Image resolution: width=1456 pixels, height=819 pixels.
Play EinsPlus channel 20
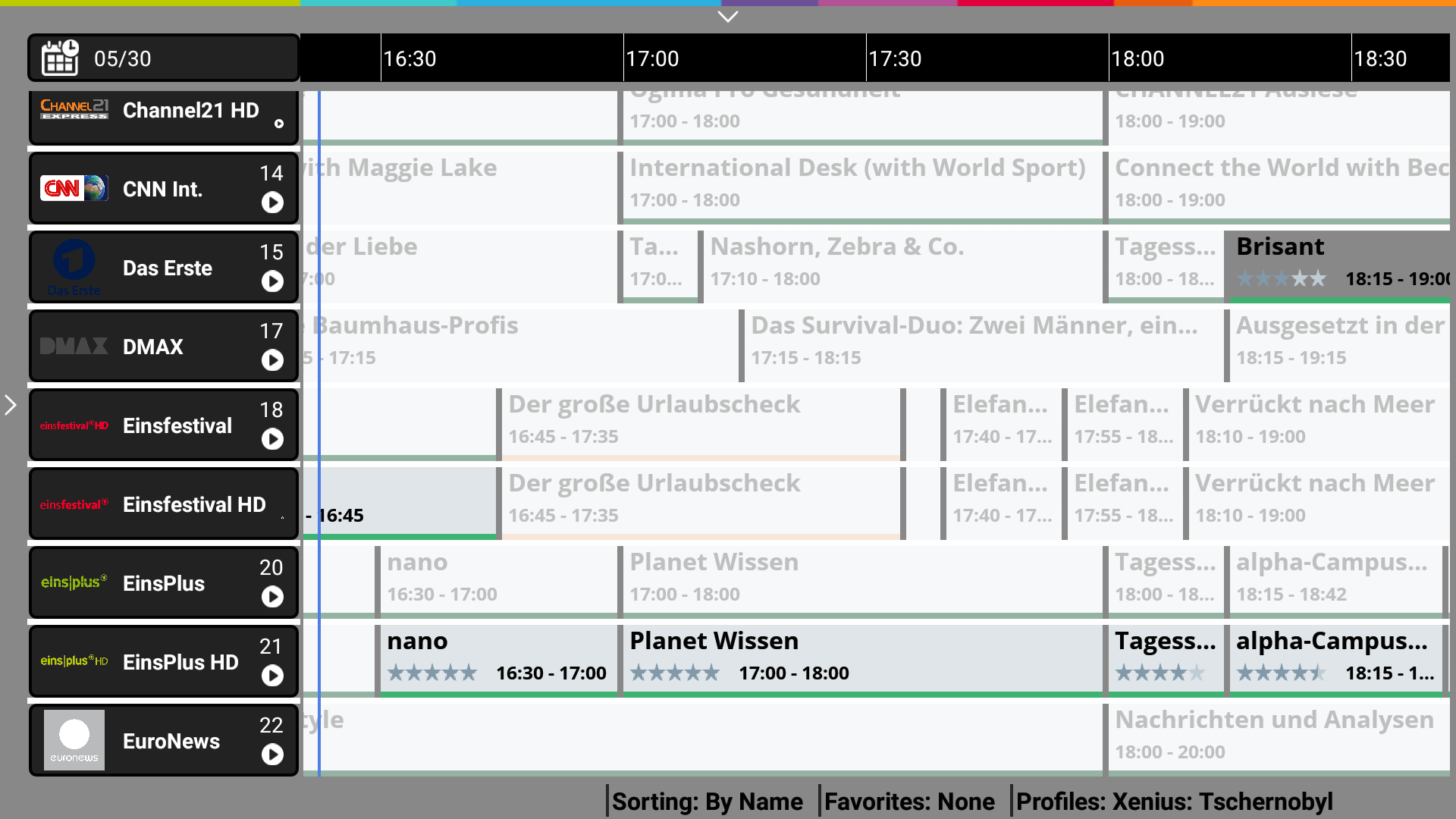[272, 597]
